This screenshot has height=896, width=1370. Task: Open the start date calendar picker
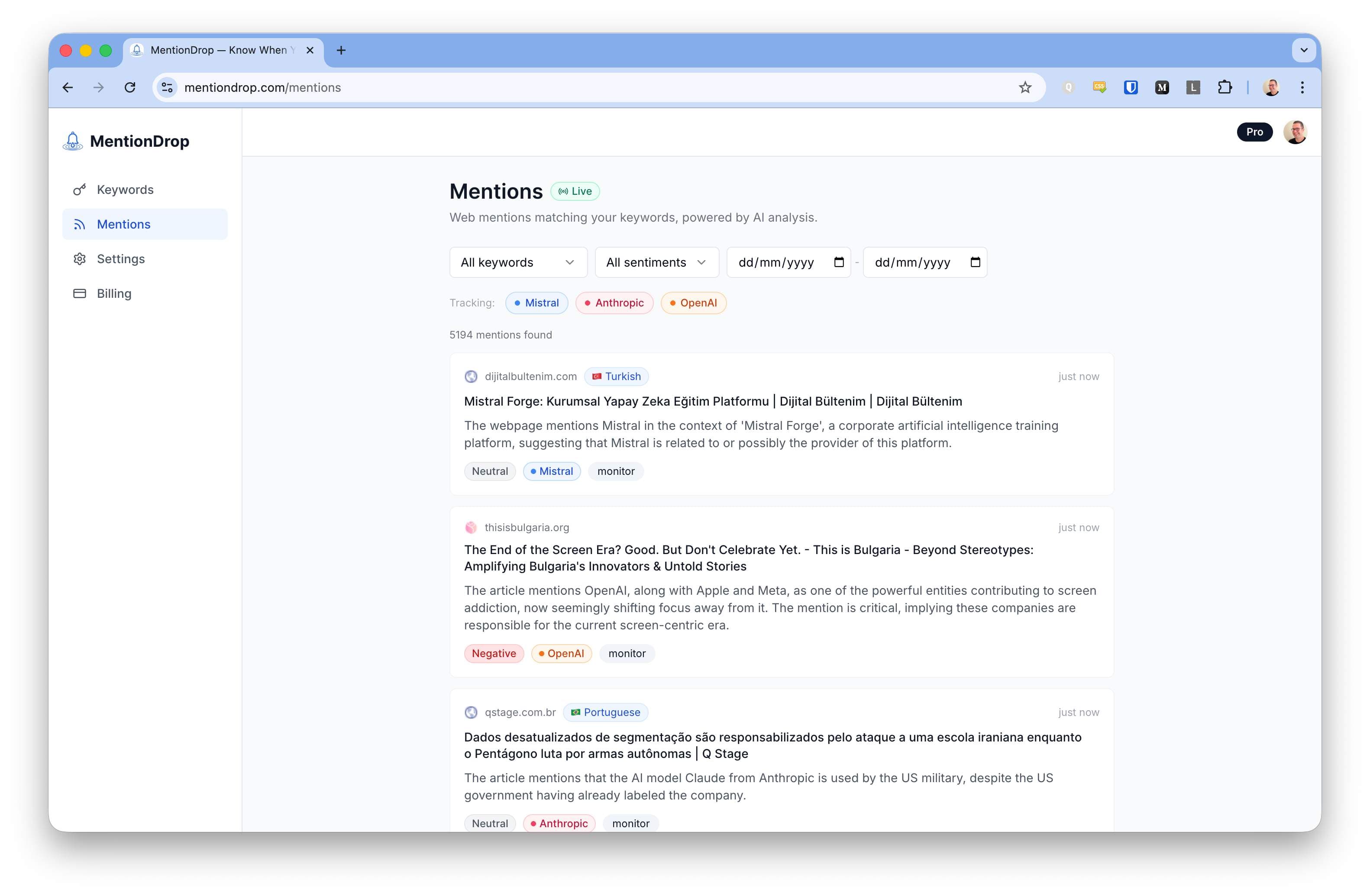click(839, 262)
